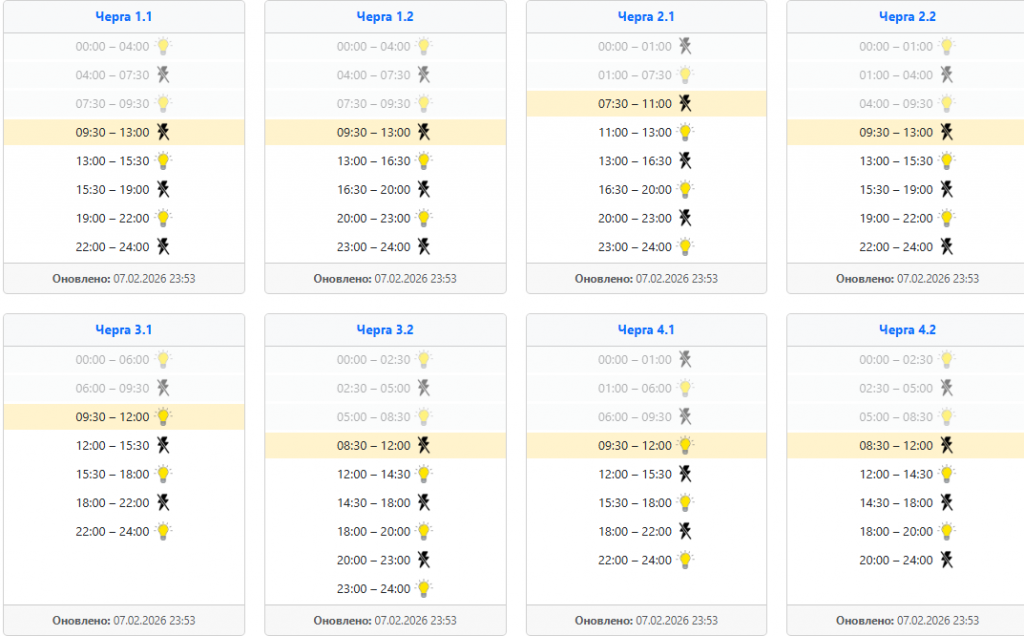Image resolution: width=1024 pixels, height=636 pixels.
Task: Click power-off icon for 18:00 – 22:00 in Черга 3.1
Action: [x=163, y=503]
